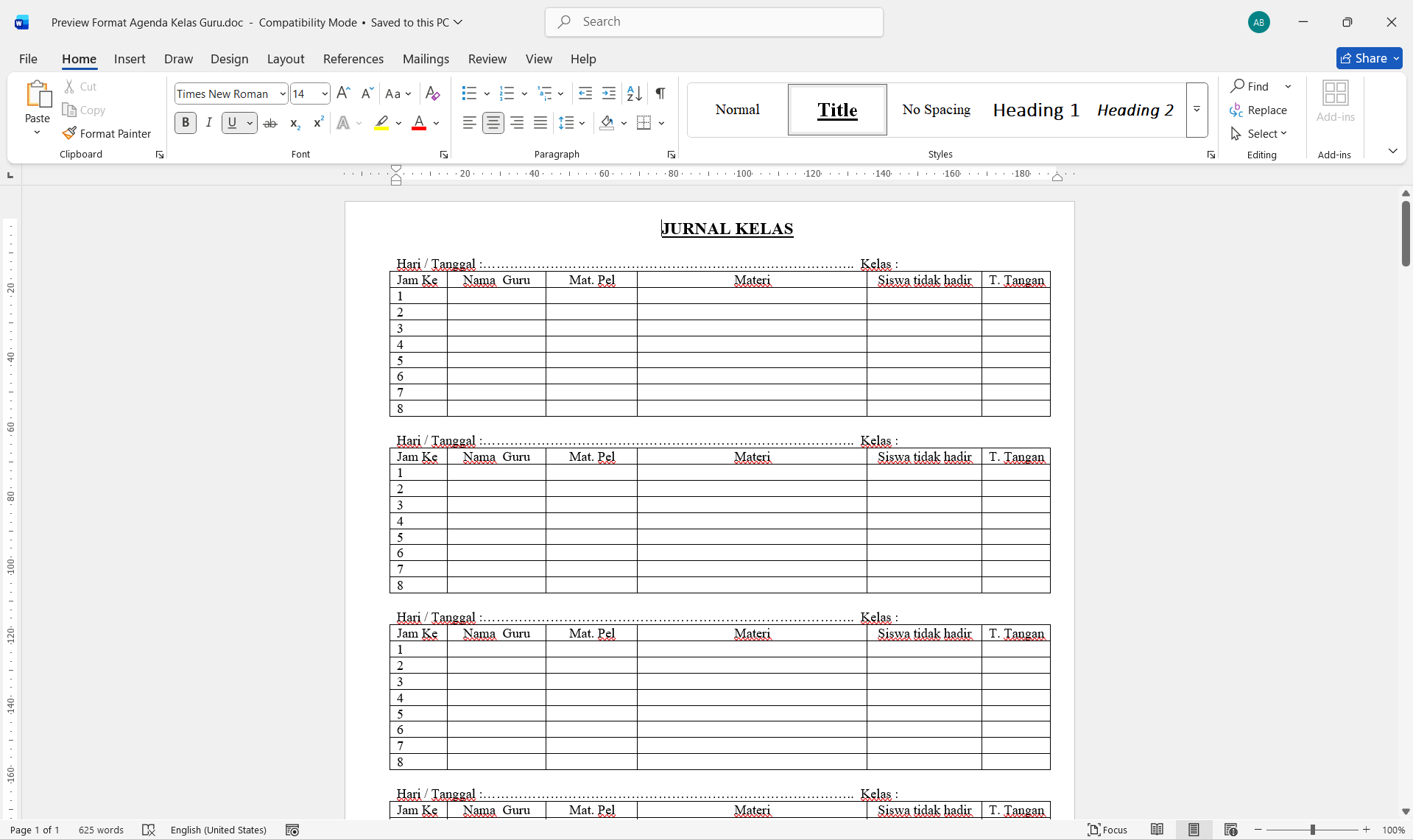Toggle Bold formatting
The image size is (1413, 840).
pyautogui.click(x=186, y=123)
